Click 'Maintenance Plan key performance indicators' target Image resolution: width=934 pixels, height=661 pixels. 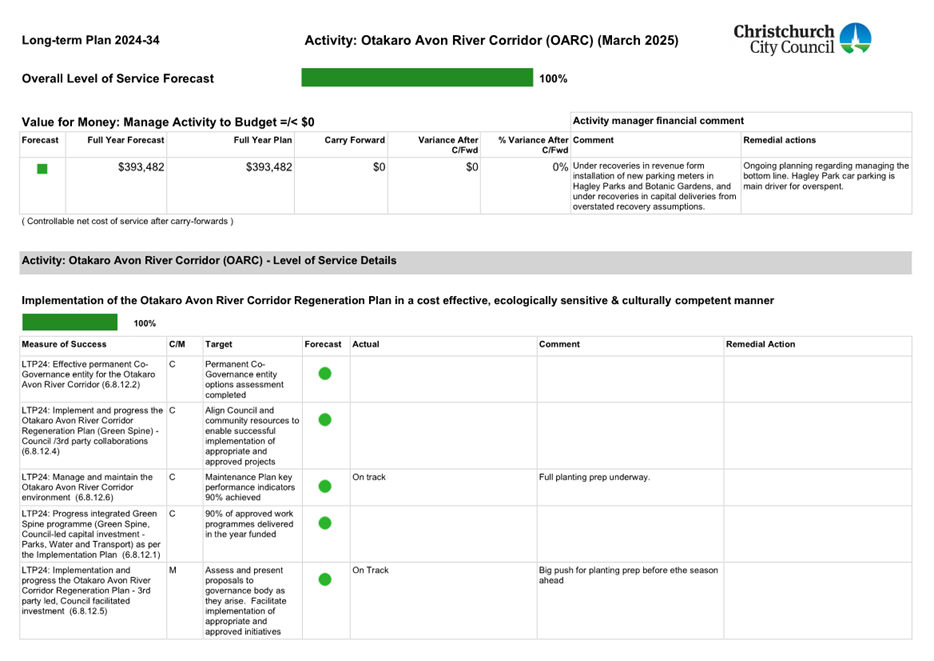click(x=250, y=487)
